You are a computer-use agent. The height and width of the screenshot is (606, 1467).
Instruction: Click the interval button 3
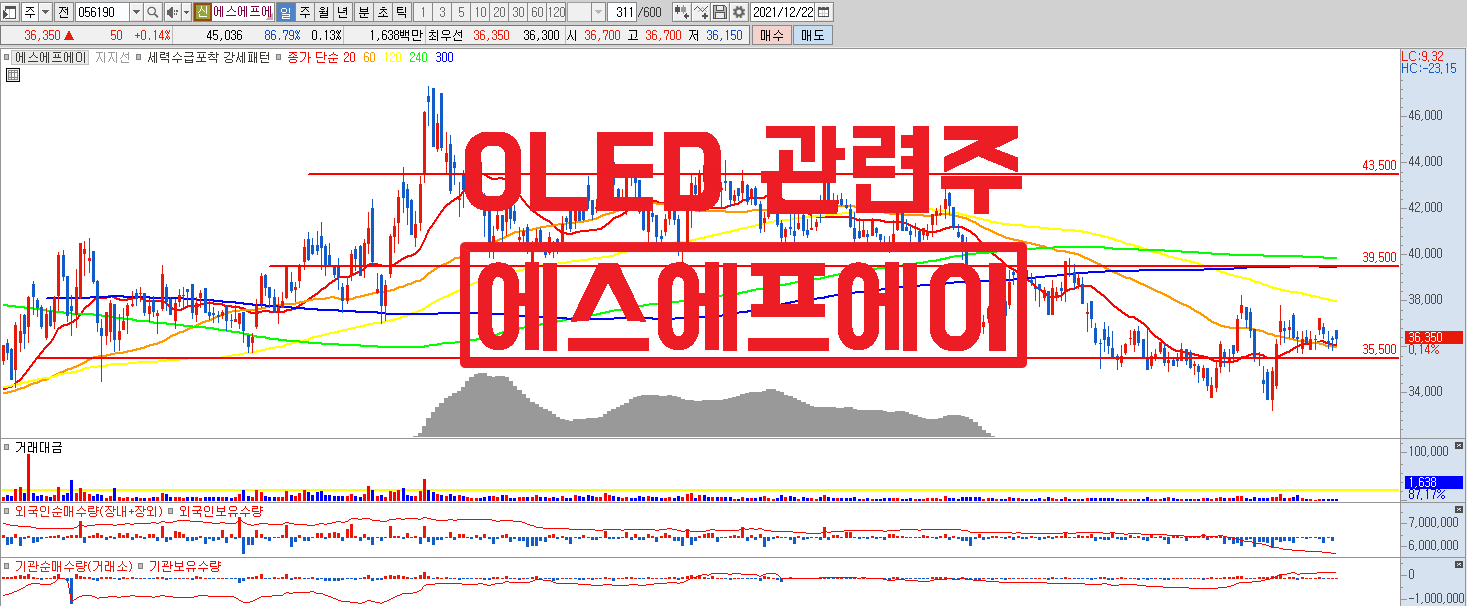[442, 12]
